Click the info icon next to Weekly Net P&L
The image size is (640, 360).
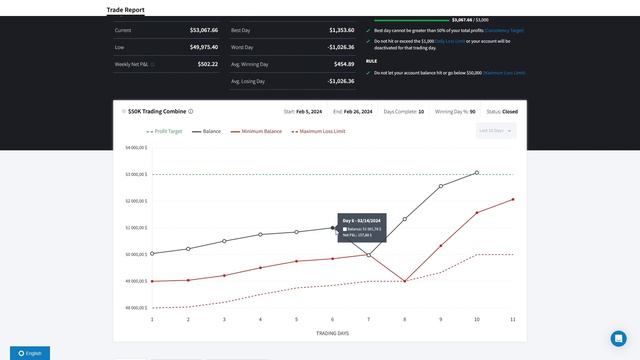click(x=153, y=64)
